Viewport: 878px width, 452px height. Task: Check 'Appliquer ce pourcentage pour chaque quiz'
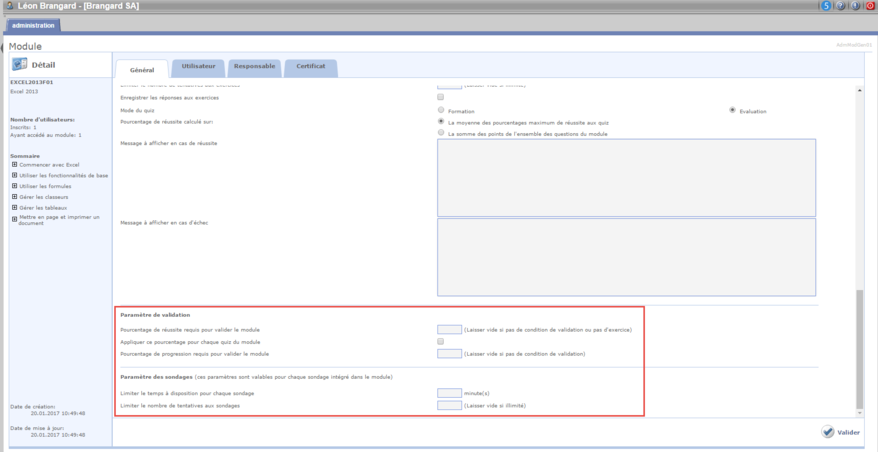tap(441, 341)
